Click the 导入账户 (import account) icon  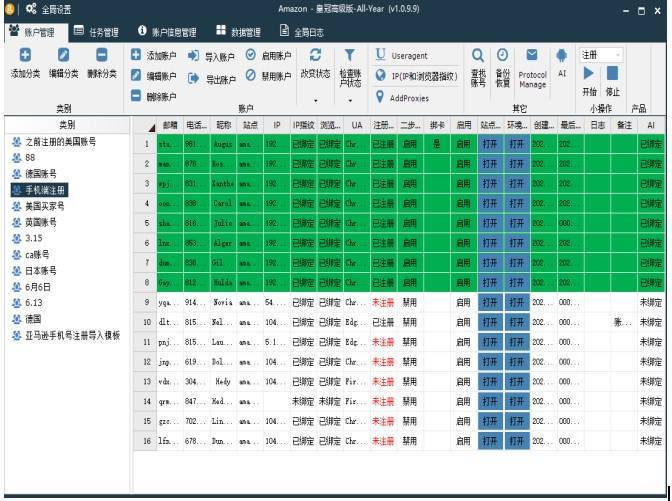click(194, 56)
